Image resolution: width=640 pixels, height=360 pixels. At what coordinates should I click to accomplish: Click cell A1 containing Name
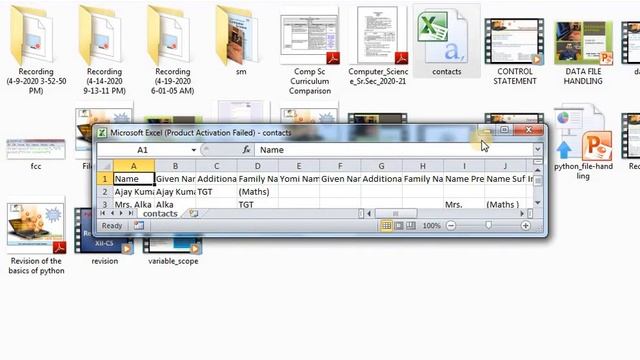point(134,179)
